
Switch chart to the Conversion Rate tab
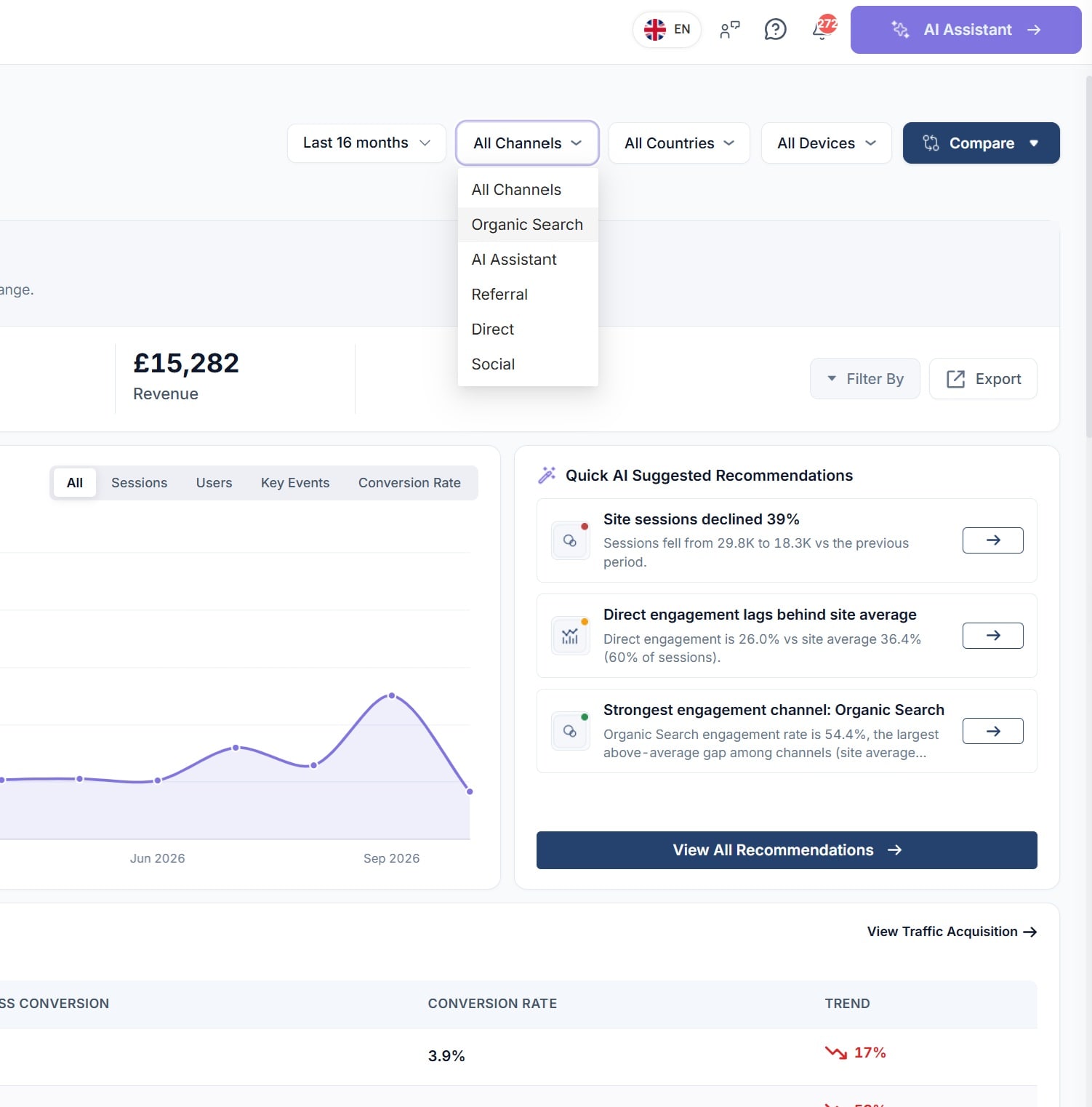point(409,483)
